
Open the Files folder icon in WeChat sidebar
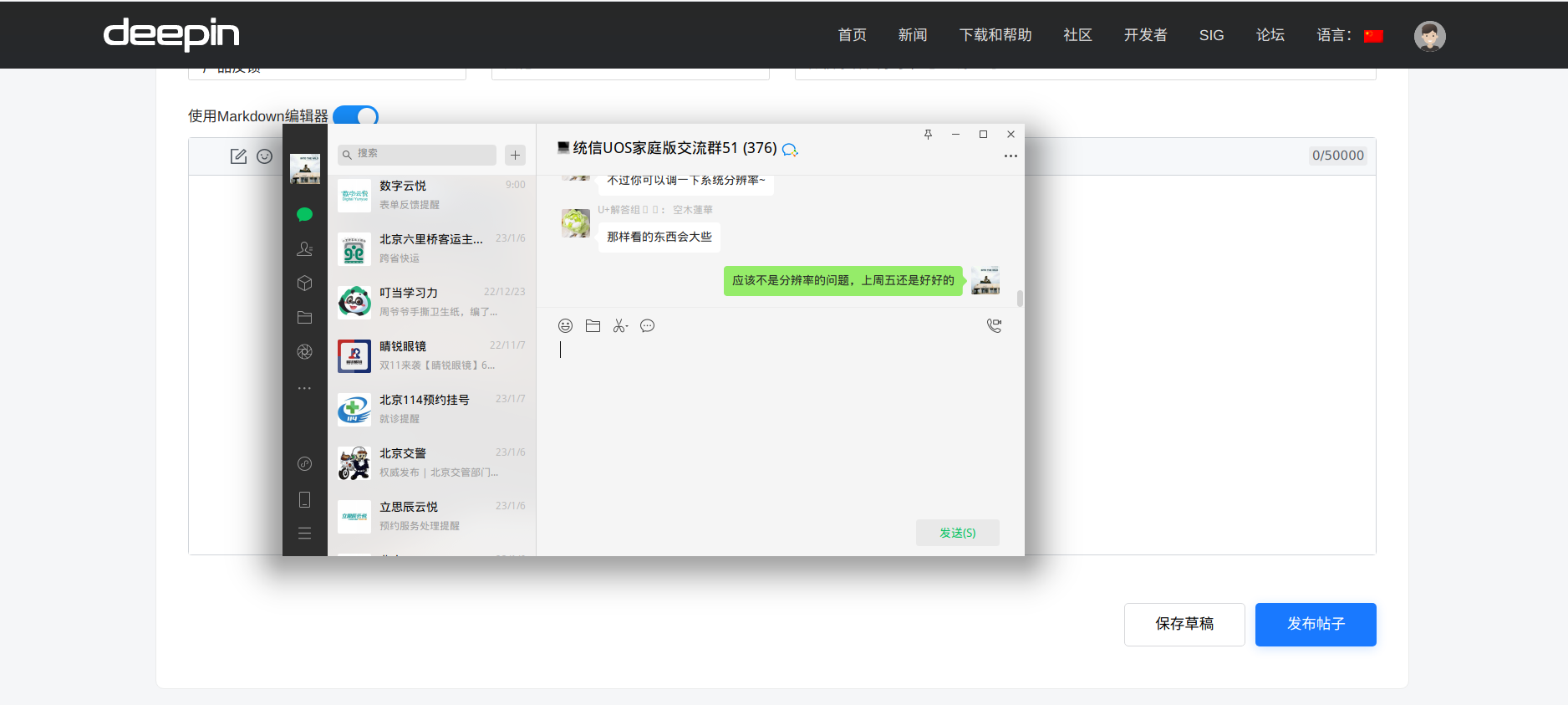304,318
